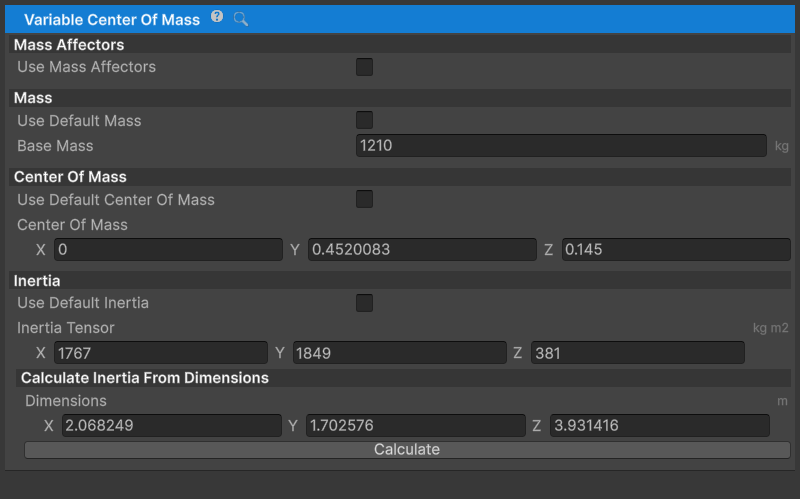Open the help icon beside Variable Center Of Mass

[217, 17]
